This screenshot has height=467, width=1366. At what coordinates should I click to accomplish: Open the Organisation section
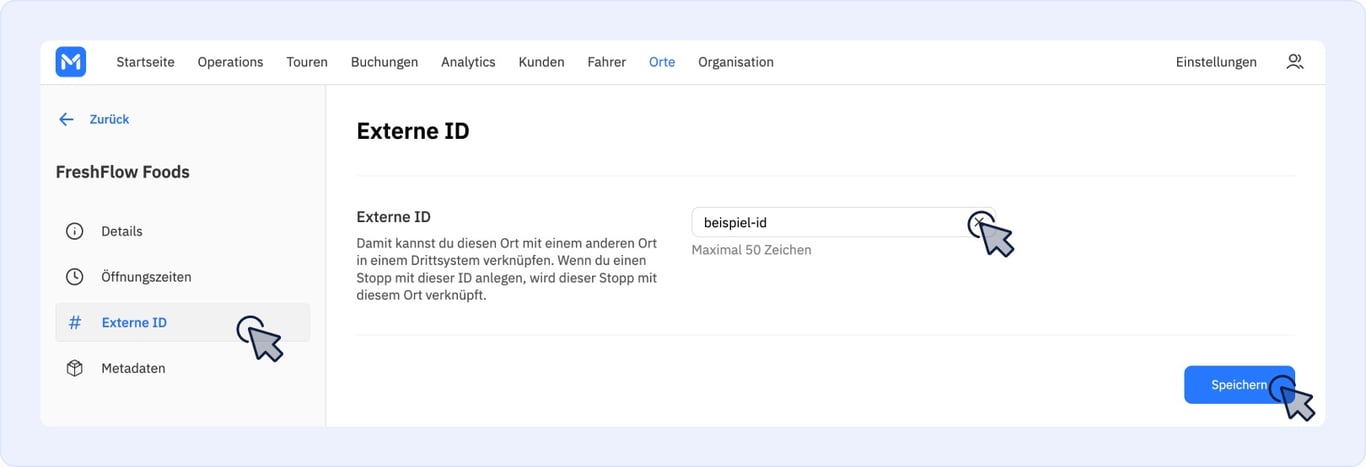[736, 62]
